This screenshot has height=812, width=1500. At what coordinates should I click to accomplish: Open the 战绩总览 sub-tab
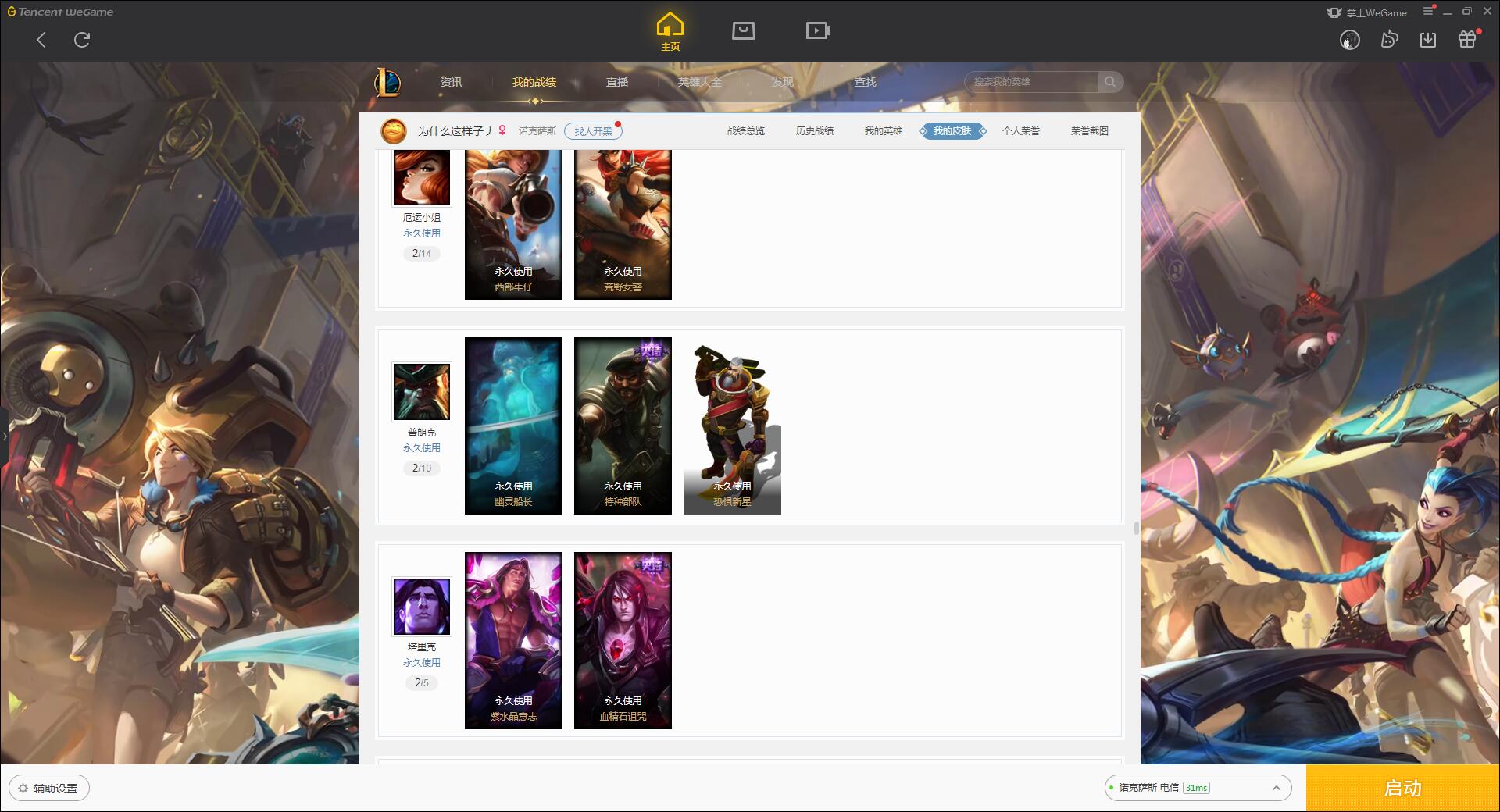pyautogui.click(x=746, y=131)
